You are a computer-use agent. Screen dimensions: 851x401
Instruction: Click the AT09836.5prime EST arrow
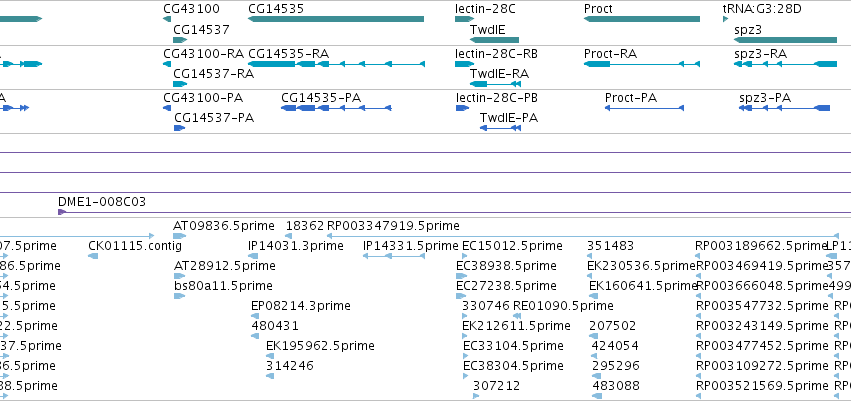[180, 236]
